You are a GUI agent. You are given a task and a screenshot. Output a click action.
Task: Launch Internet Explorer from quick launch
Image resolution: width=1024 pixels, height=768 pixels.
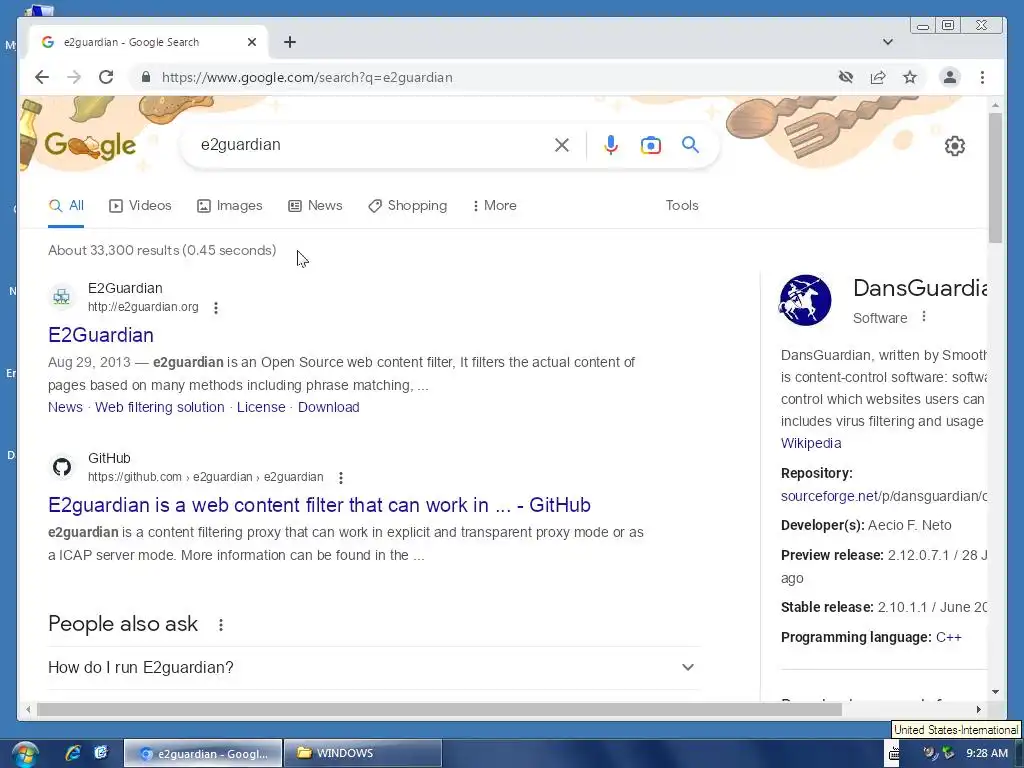72,753
